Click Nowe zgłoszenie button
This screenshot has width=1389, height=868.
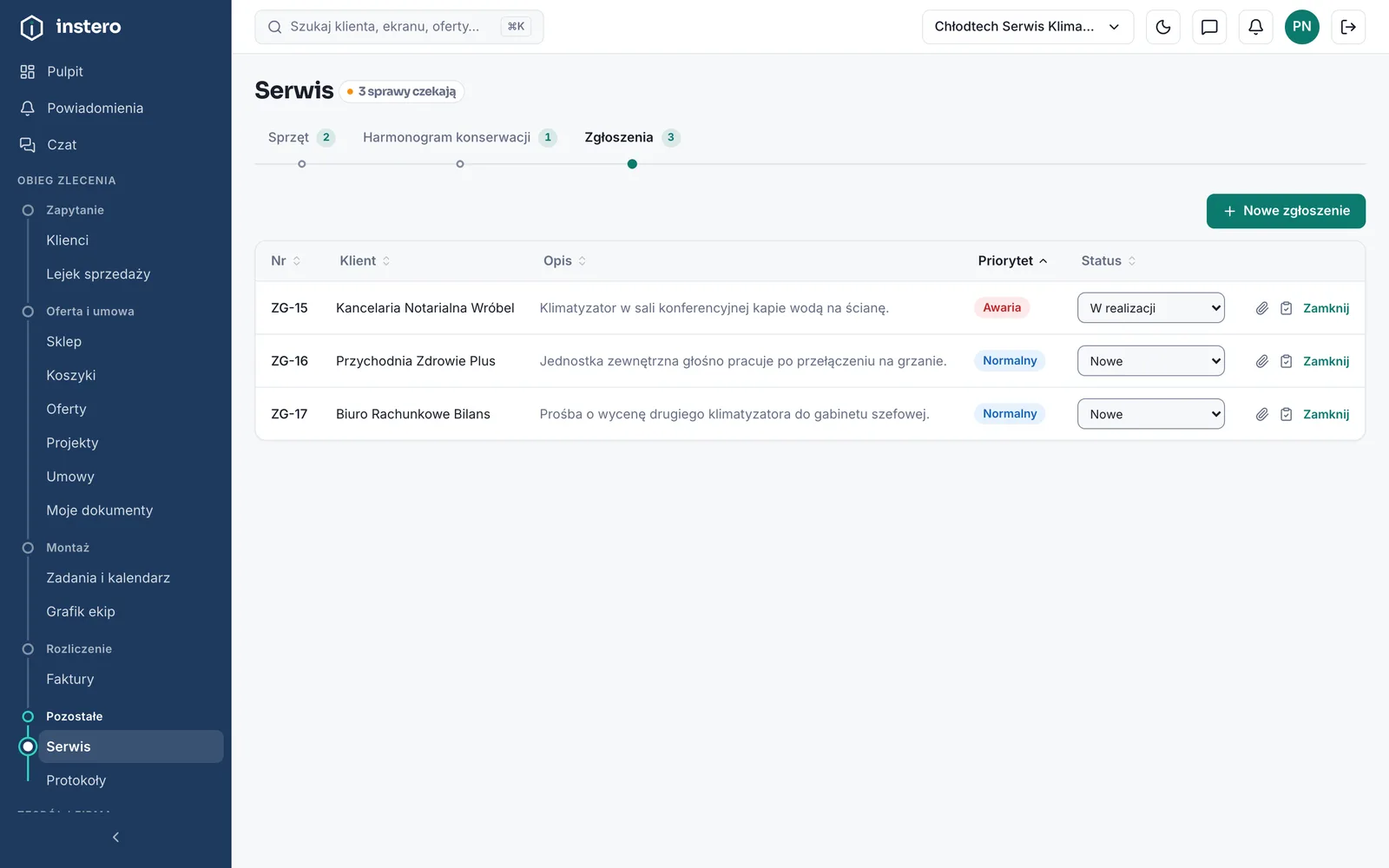(1286, 211)
